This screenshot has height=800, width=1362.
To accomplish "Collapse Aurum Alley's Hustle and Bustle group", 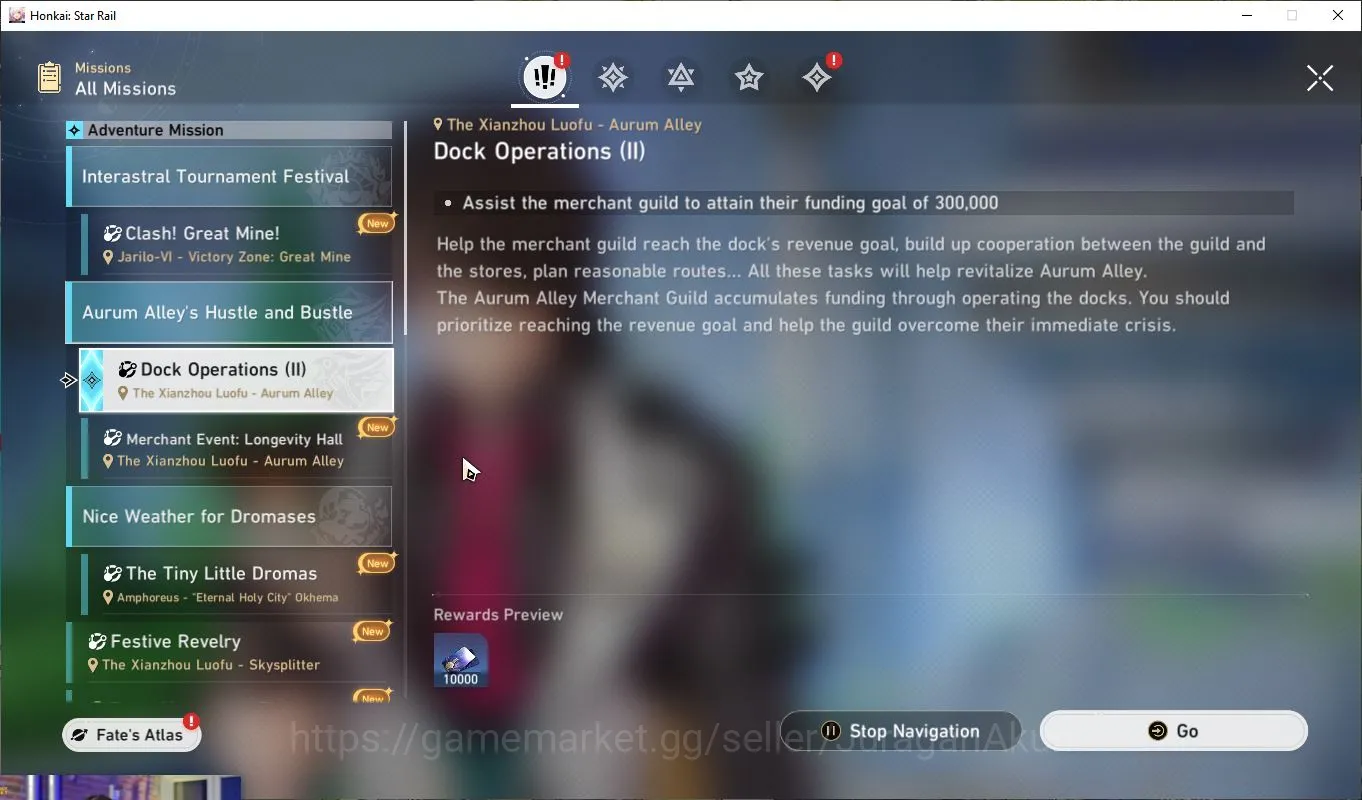I will click(229, 313).
